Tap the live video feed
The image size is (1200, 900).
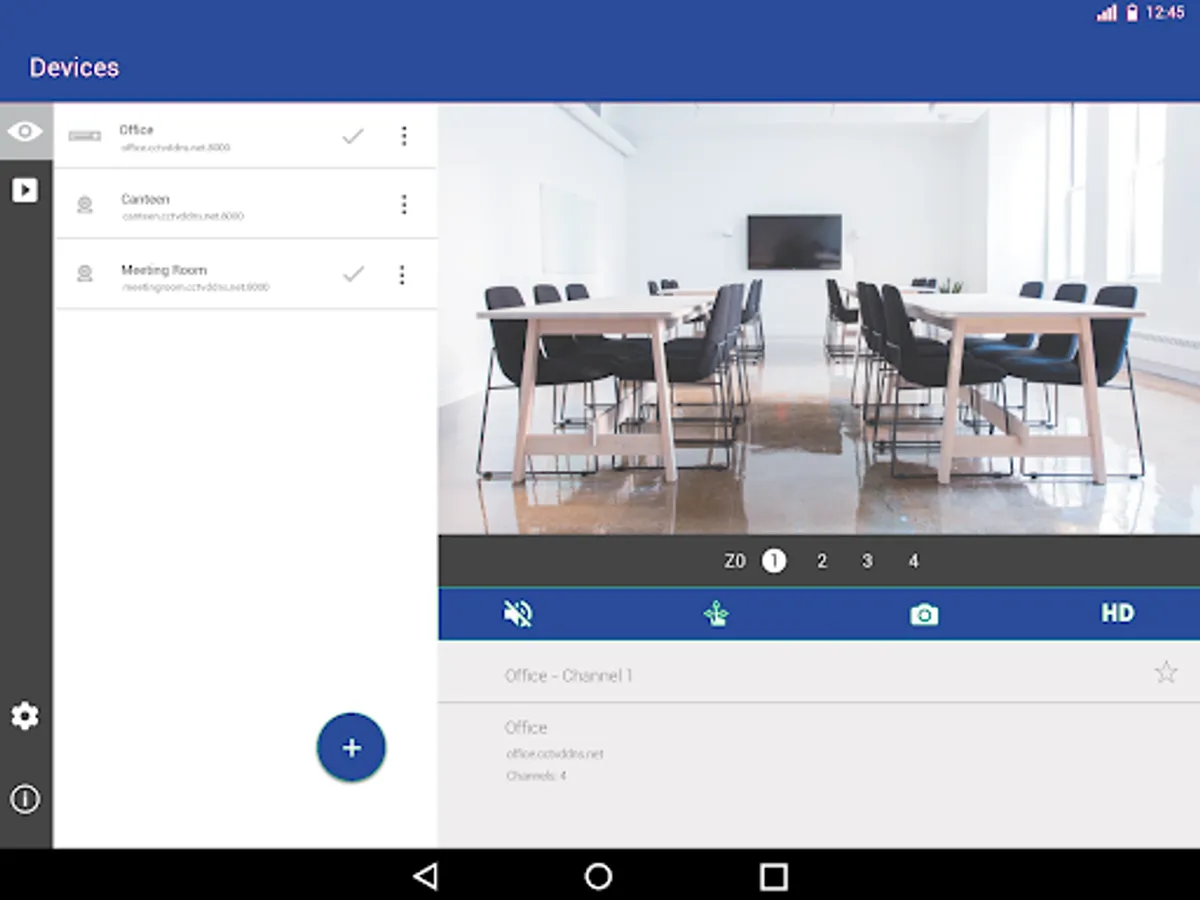(x=819, y=319)
